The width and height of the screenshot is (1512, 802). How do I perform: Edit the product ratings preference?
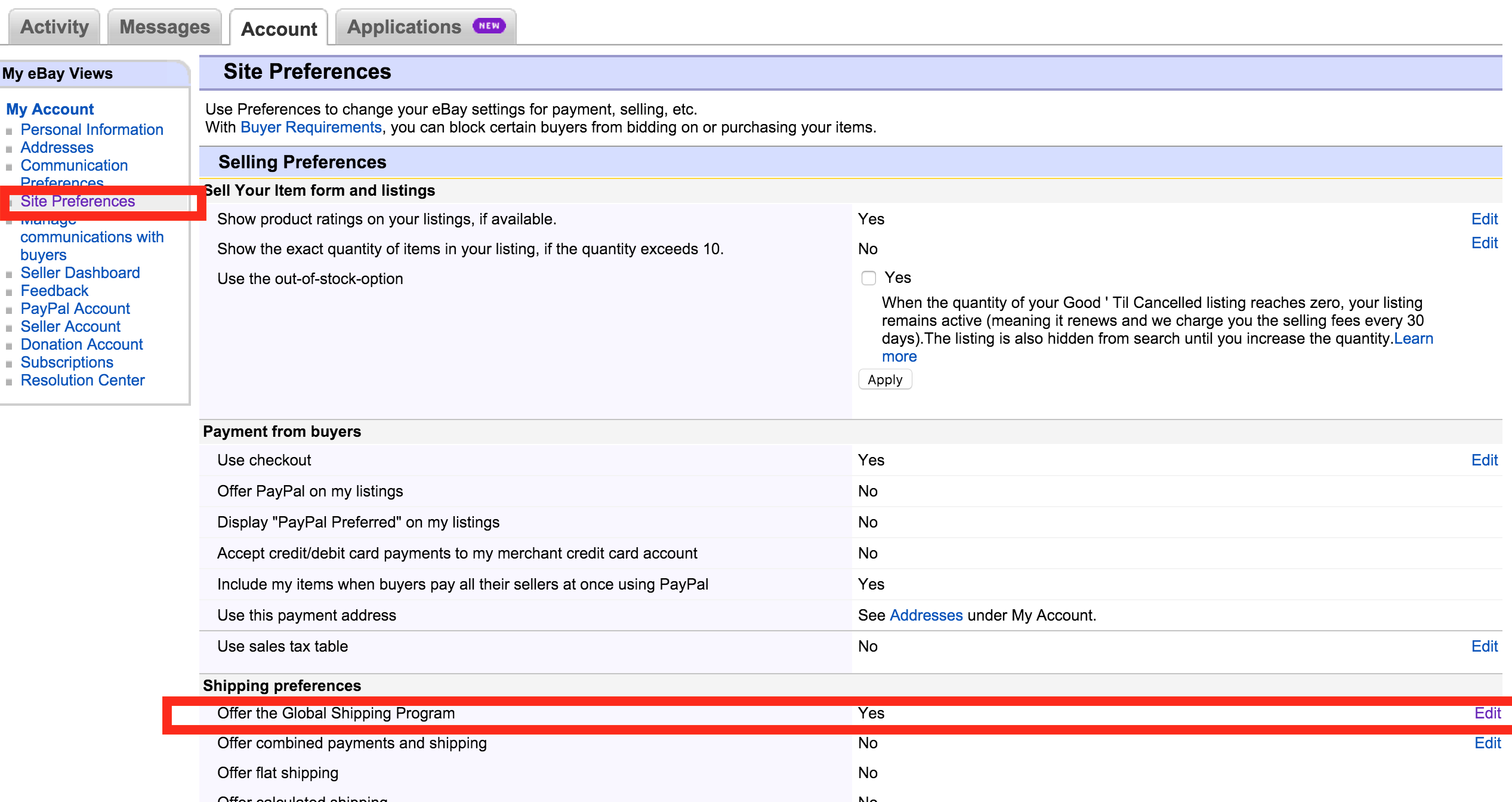tap(1485, 219)
